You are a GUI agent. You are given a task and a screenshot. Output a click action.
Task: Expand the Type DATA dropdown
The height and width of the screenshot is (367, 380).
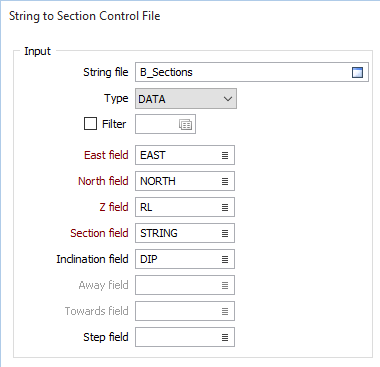pos(186,98)
